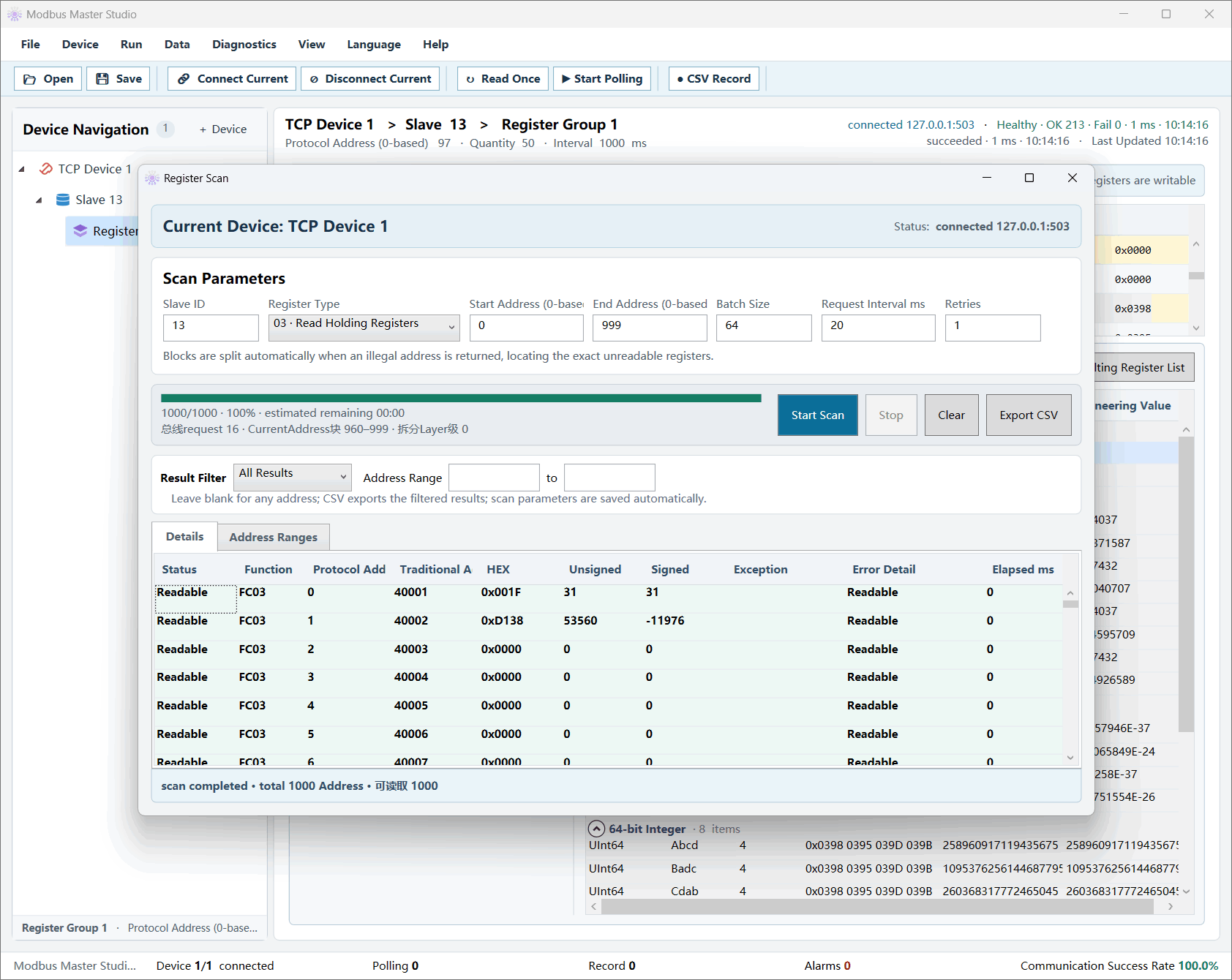Click the Clear button in Register Scan
Image resolution: width=1232 pixels, height=980 pixels.
tap(951, 415)
